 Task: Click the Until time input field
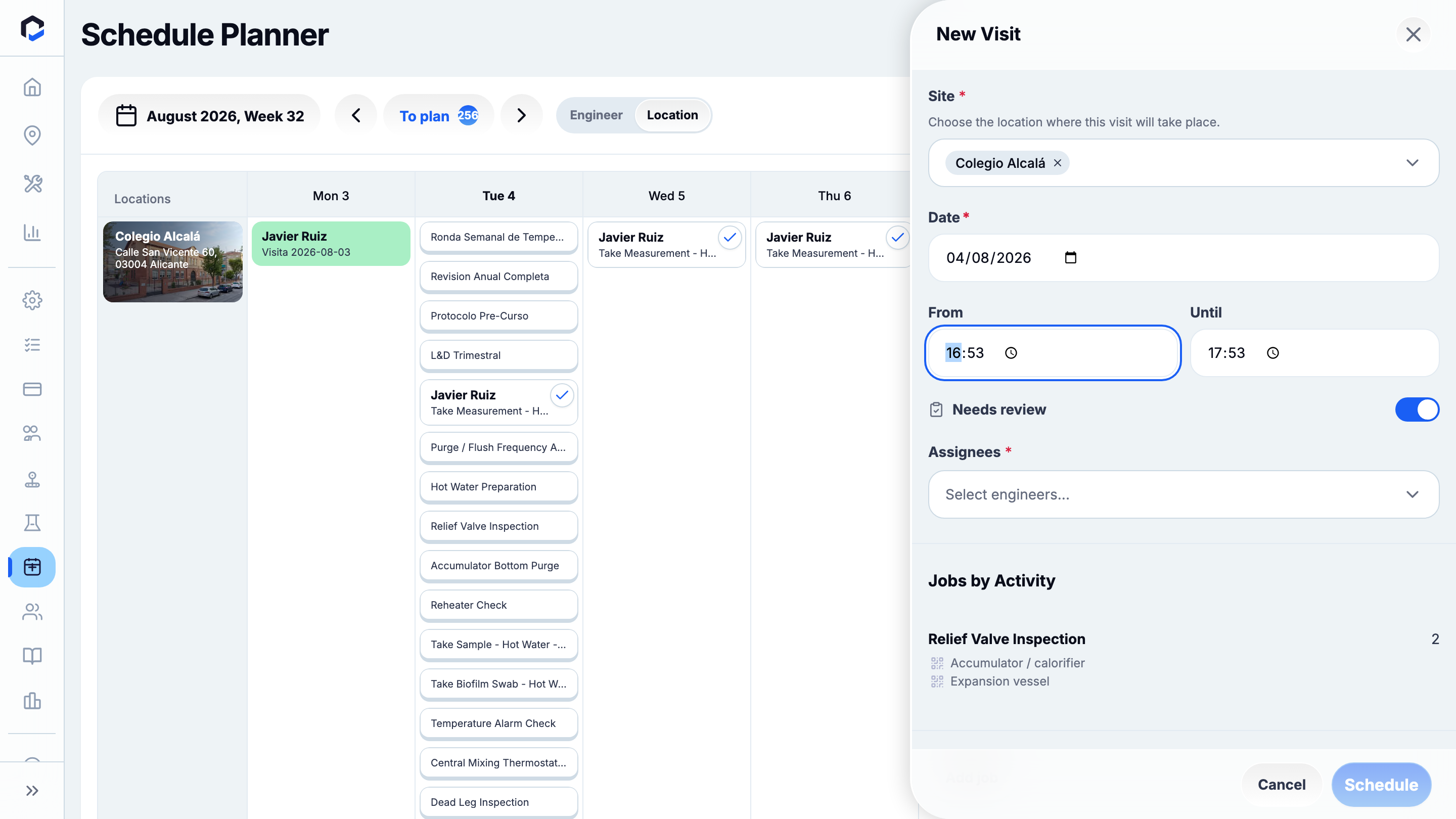[1314, 353]
